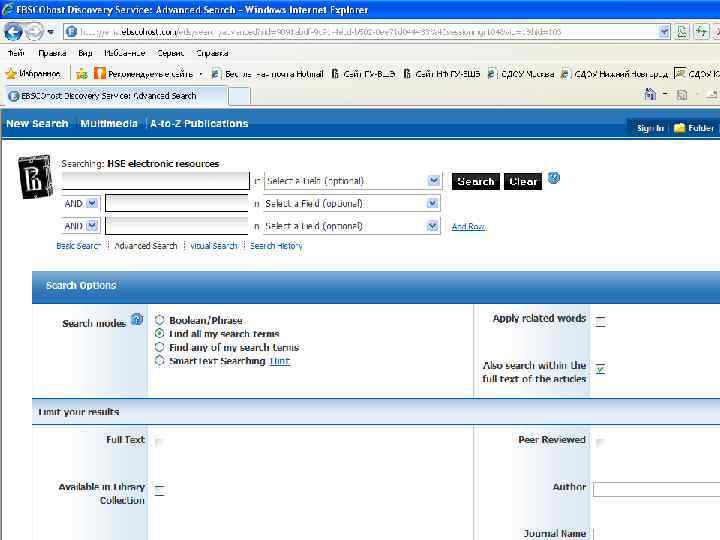Open third Select a Field dropdown
Screen dimensions: 720x540
pyautogui.click(x=352, y=226)
